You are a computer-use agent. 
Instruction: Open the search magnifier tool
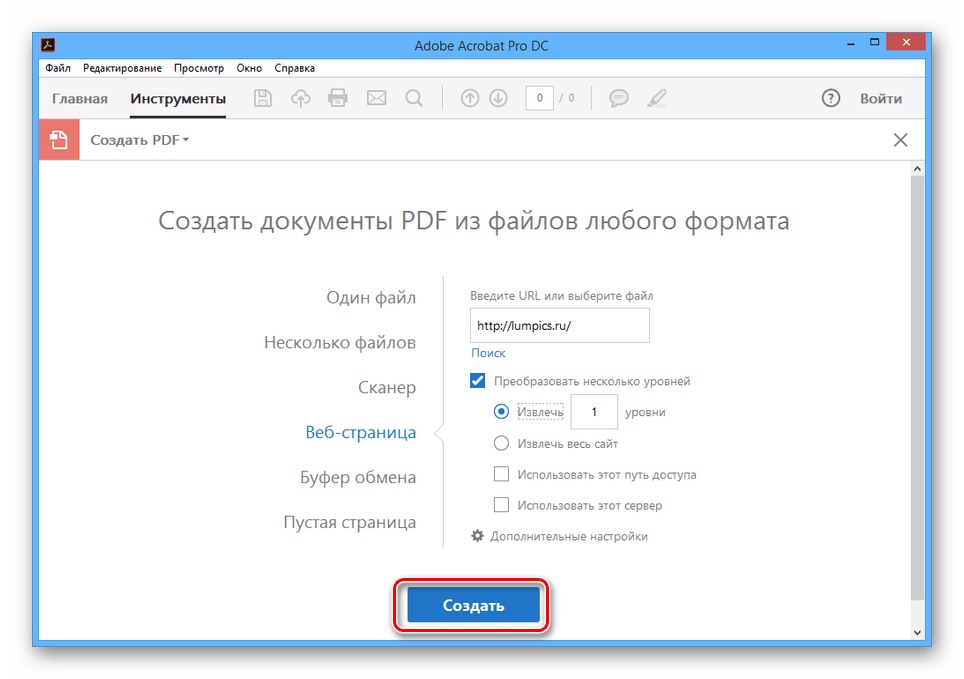413,98
